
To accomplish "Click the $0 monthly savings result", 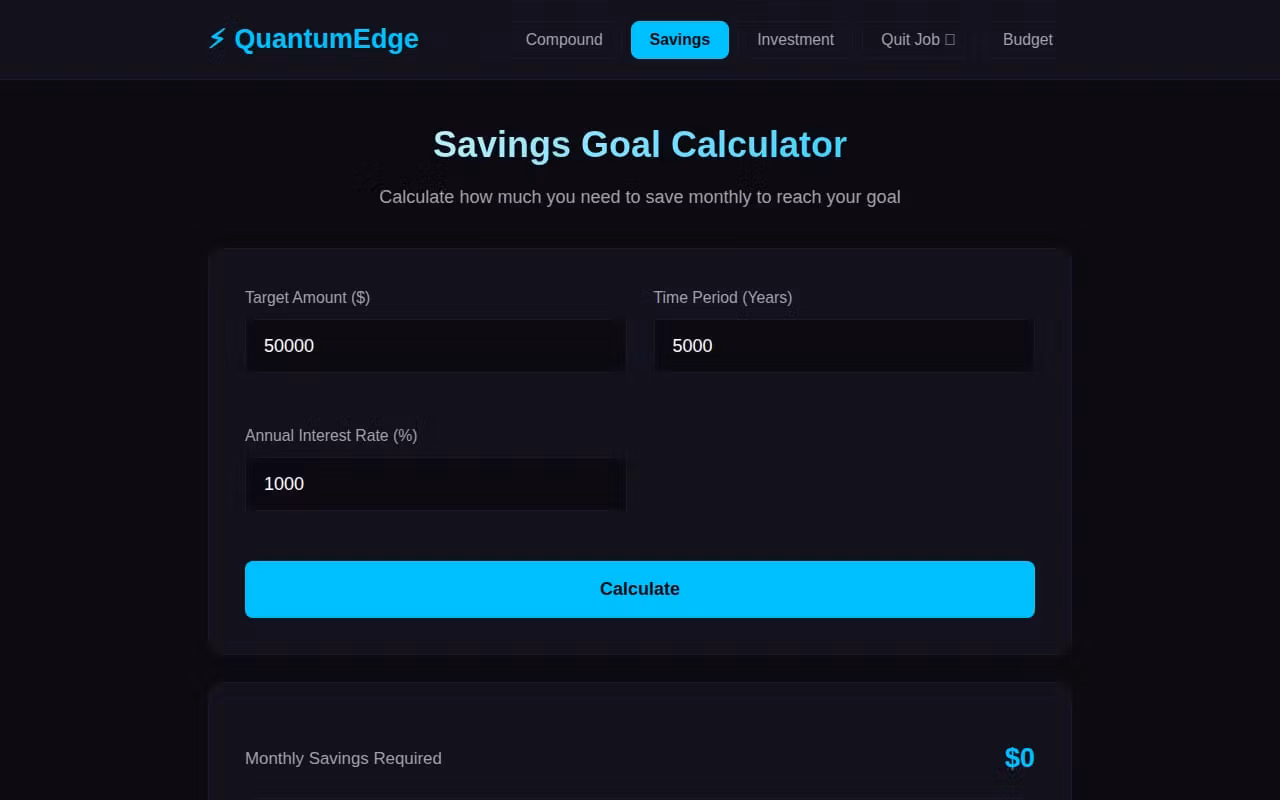I will 1019,758.
